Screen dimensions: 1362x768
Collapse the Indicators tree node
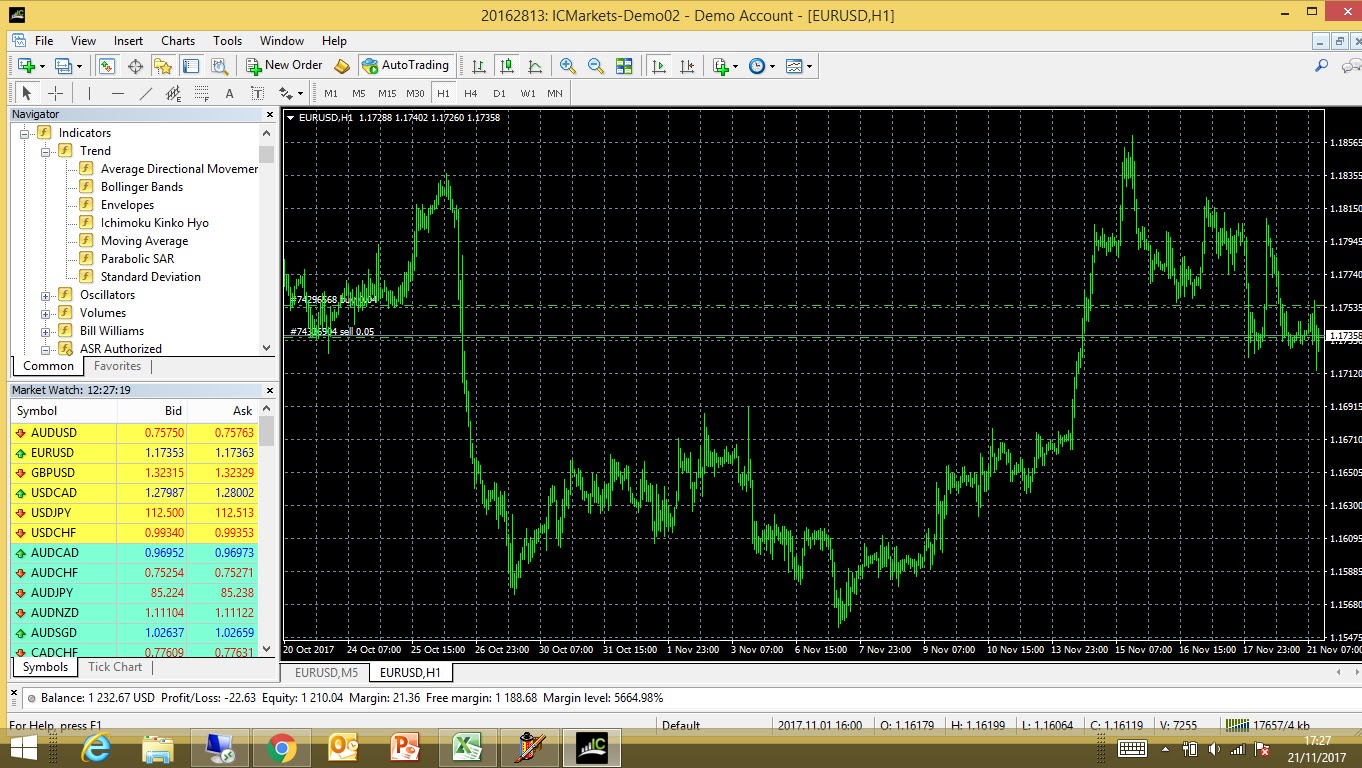(x=25, y=133)
